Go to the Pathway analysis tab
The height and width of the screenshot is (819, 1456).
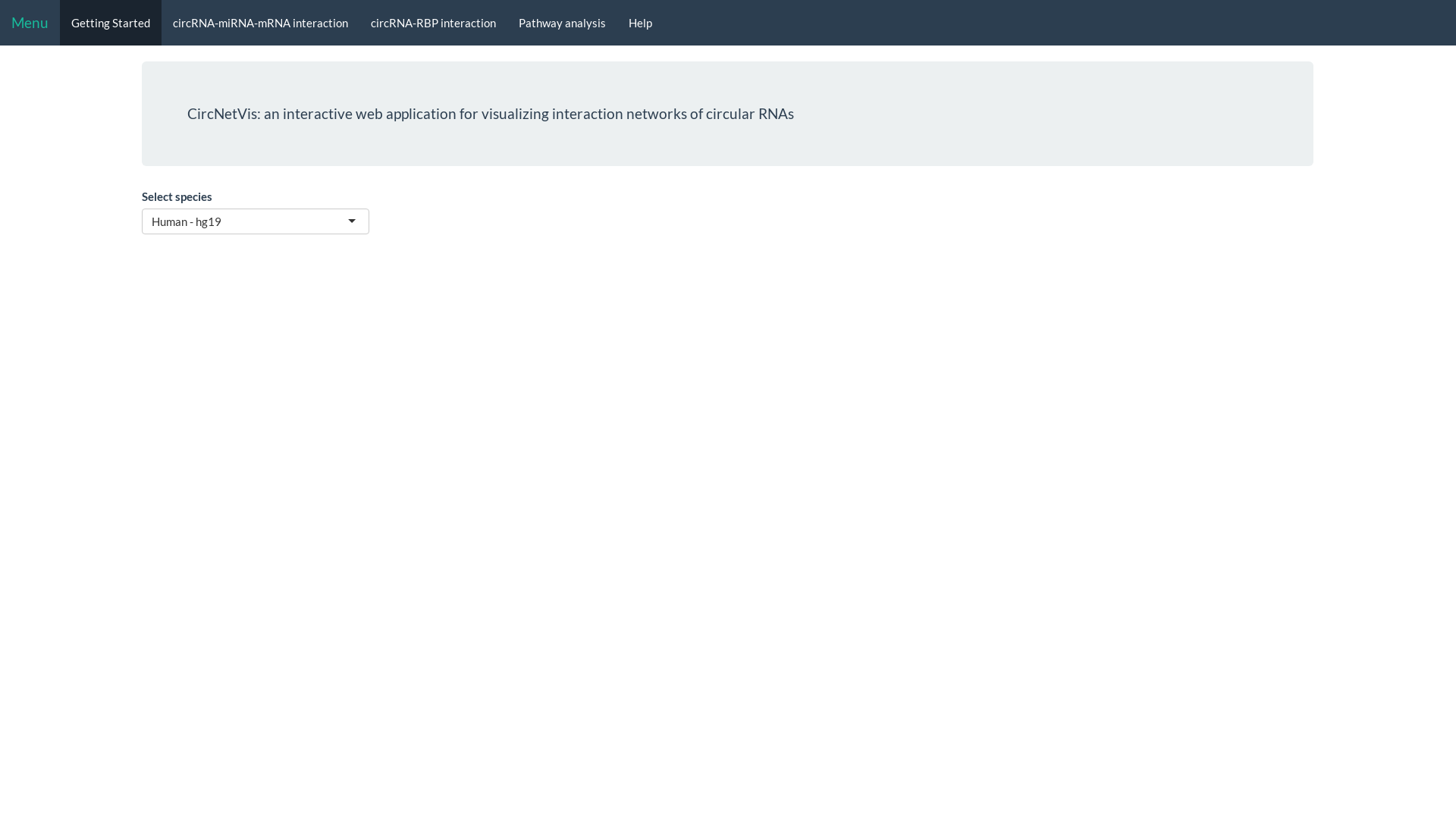562,23
